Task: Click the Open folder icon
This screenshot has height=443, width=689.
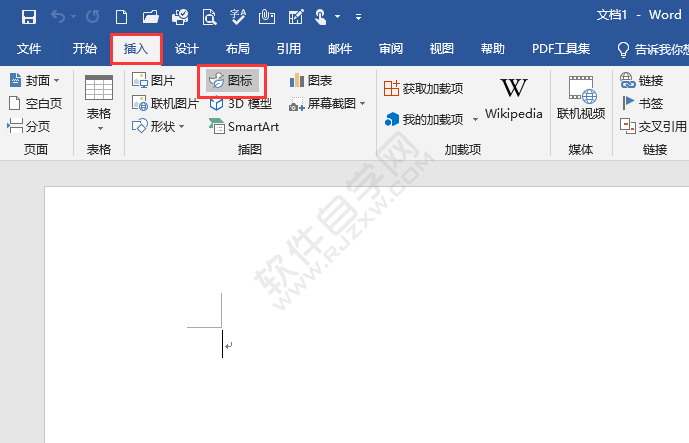Action: (x=151, y=17)
